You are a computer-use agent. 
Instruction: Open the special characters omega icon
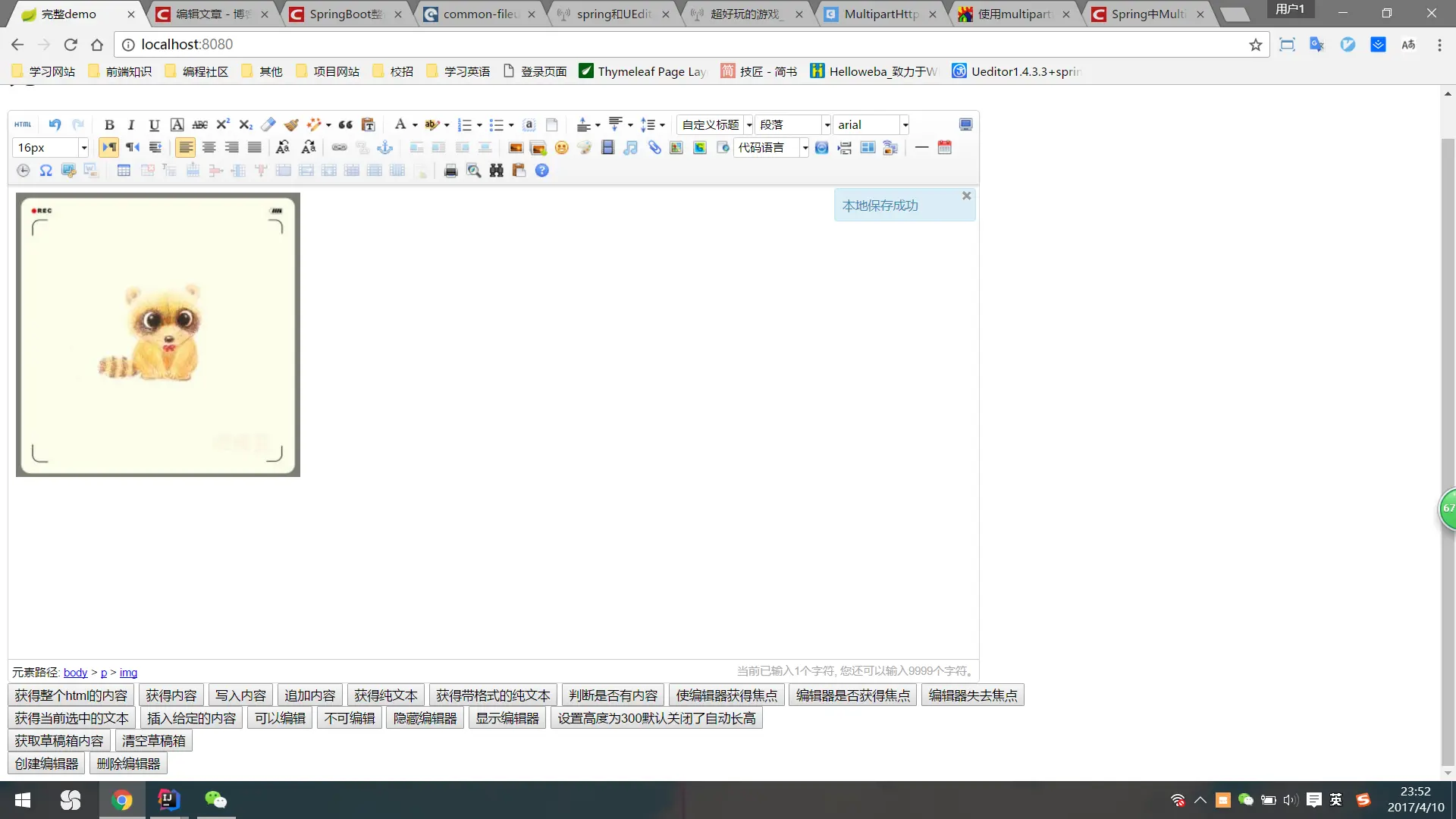[x=46, y=171]
